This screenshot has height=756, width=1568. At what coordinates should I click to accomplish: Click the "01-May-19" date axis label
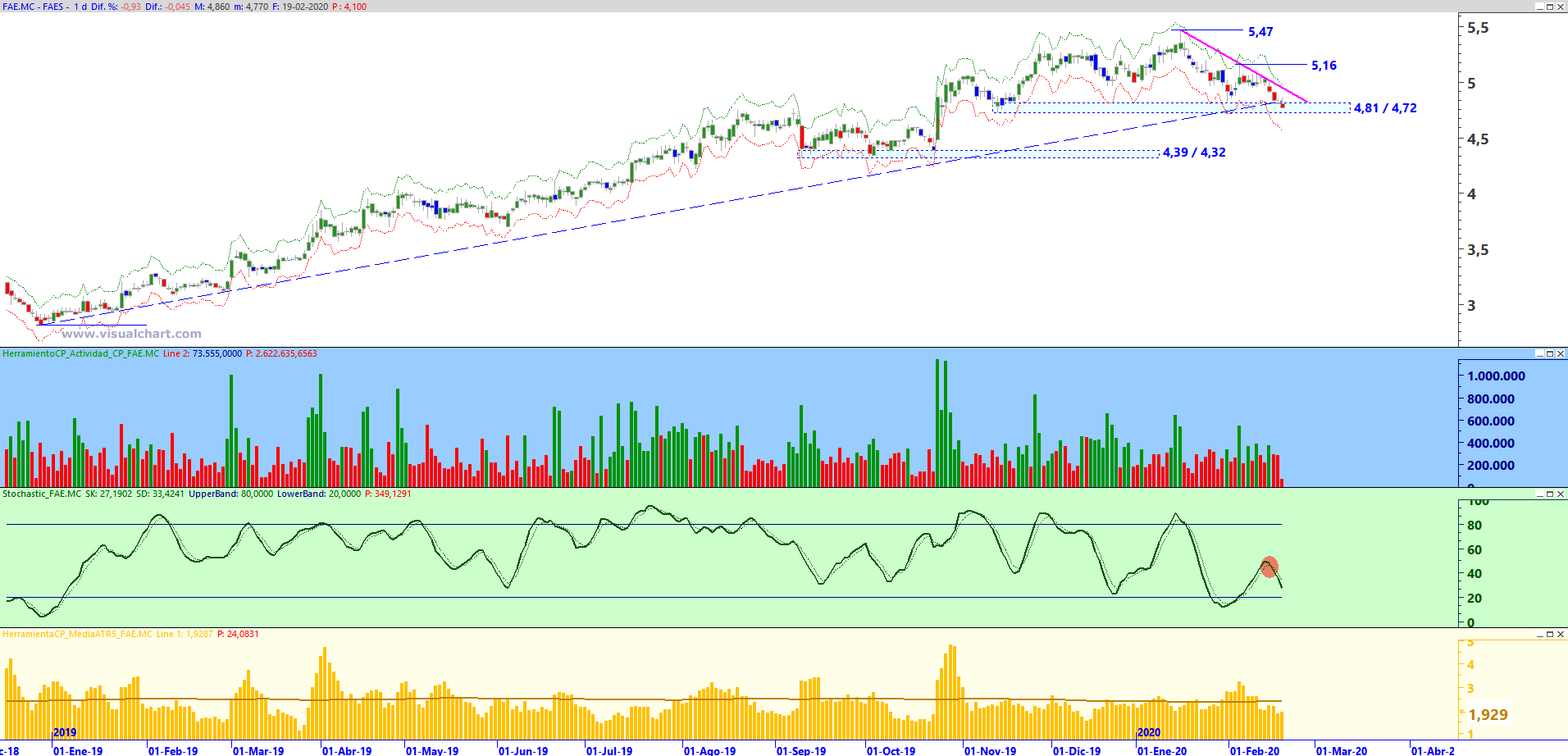click(x=432, y=750)
